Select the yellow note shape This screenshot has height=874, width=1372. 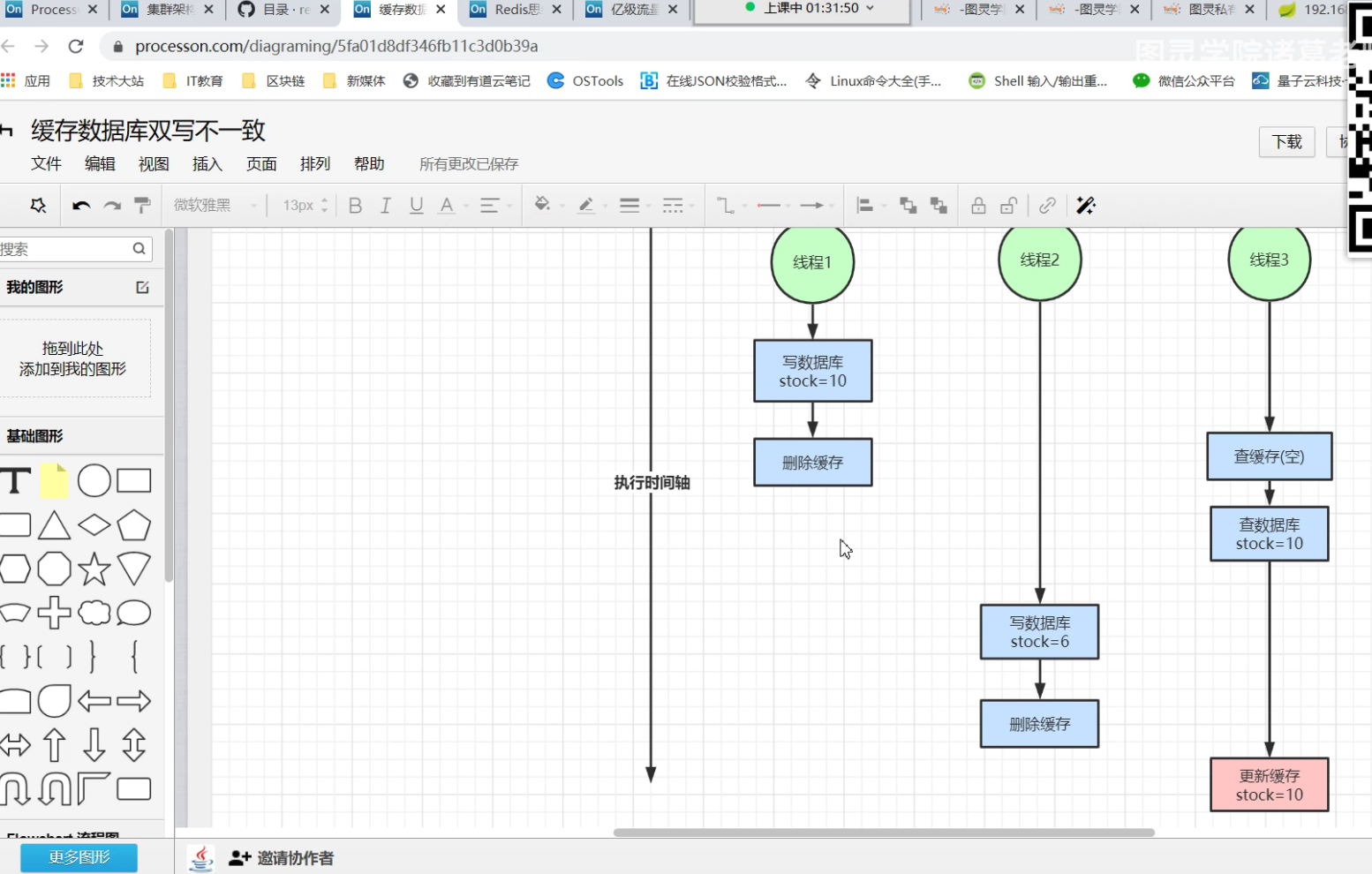[54, 480]
